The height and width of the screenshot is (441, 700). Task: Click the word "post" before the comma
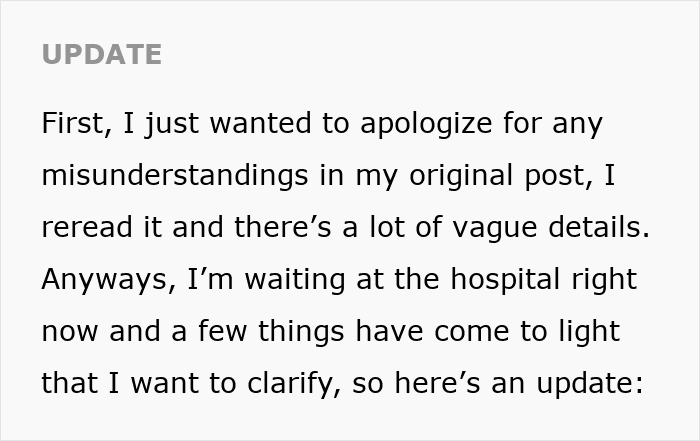click(554, 176)
